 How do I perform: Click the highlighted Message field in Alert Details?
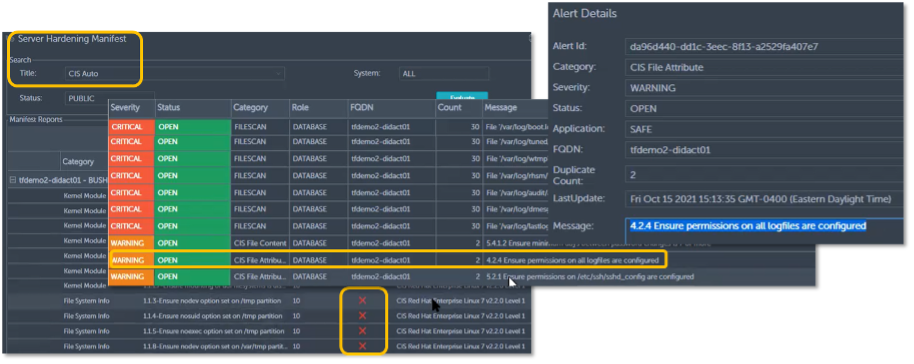(764, 230)
